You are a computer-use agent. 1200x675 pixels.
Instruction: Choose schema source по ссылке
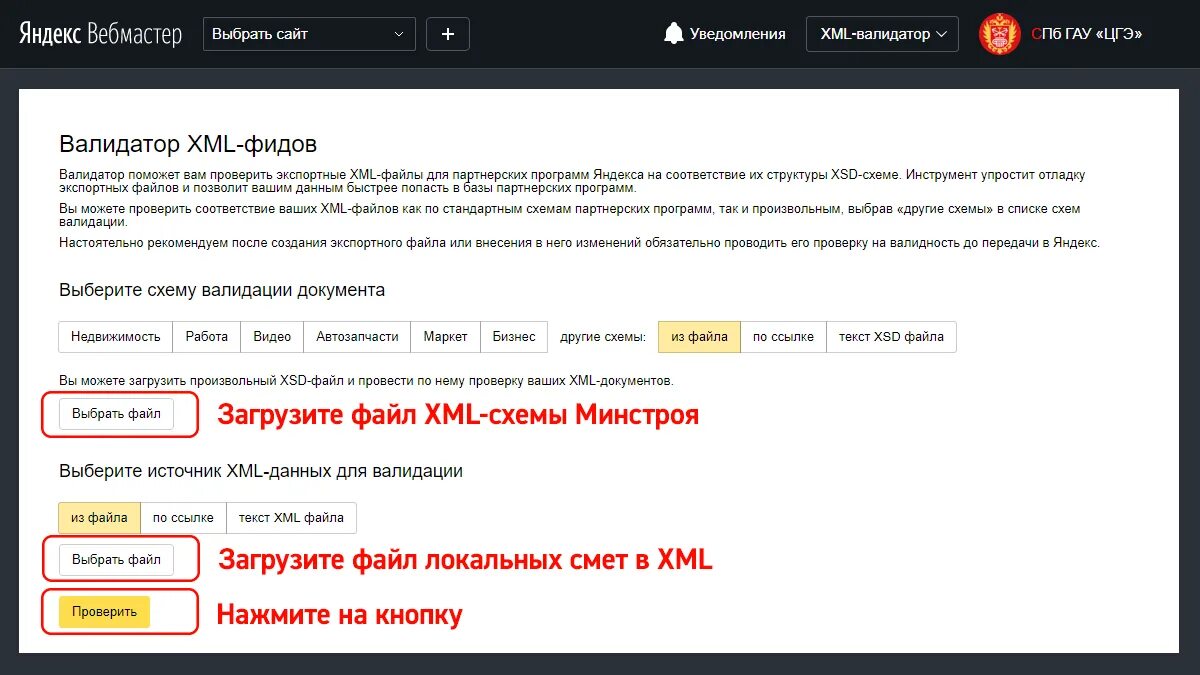pos(783,337)
